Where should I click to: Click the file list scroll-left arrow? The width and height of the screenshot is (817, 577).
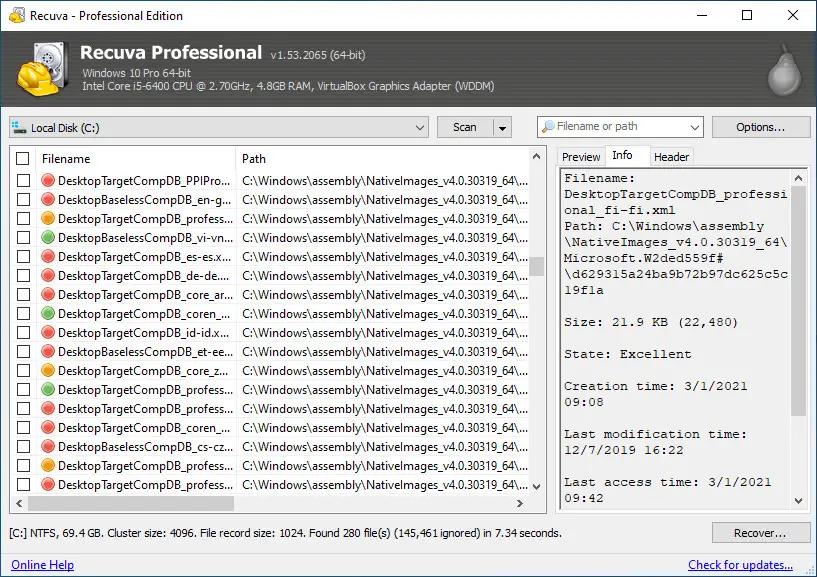tap(19, 504)
